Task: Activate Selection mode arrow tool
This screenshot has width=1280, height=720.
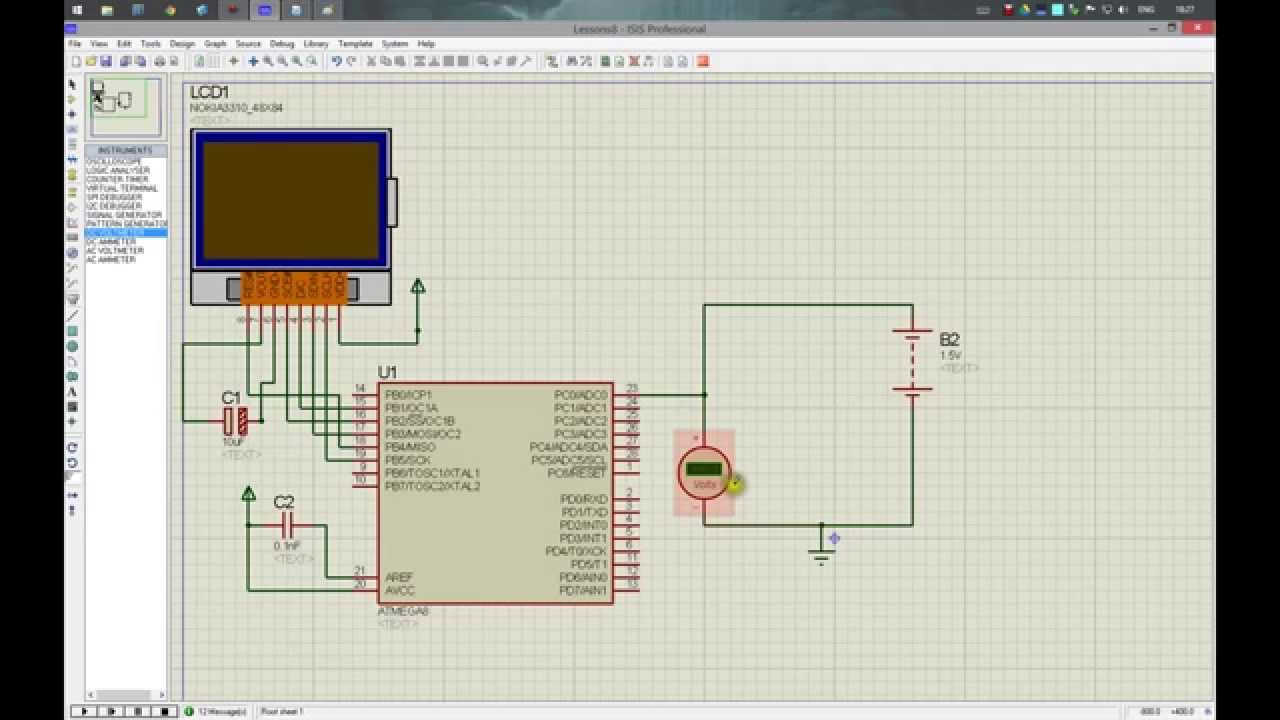Action: tap(72, 84)
